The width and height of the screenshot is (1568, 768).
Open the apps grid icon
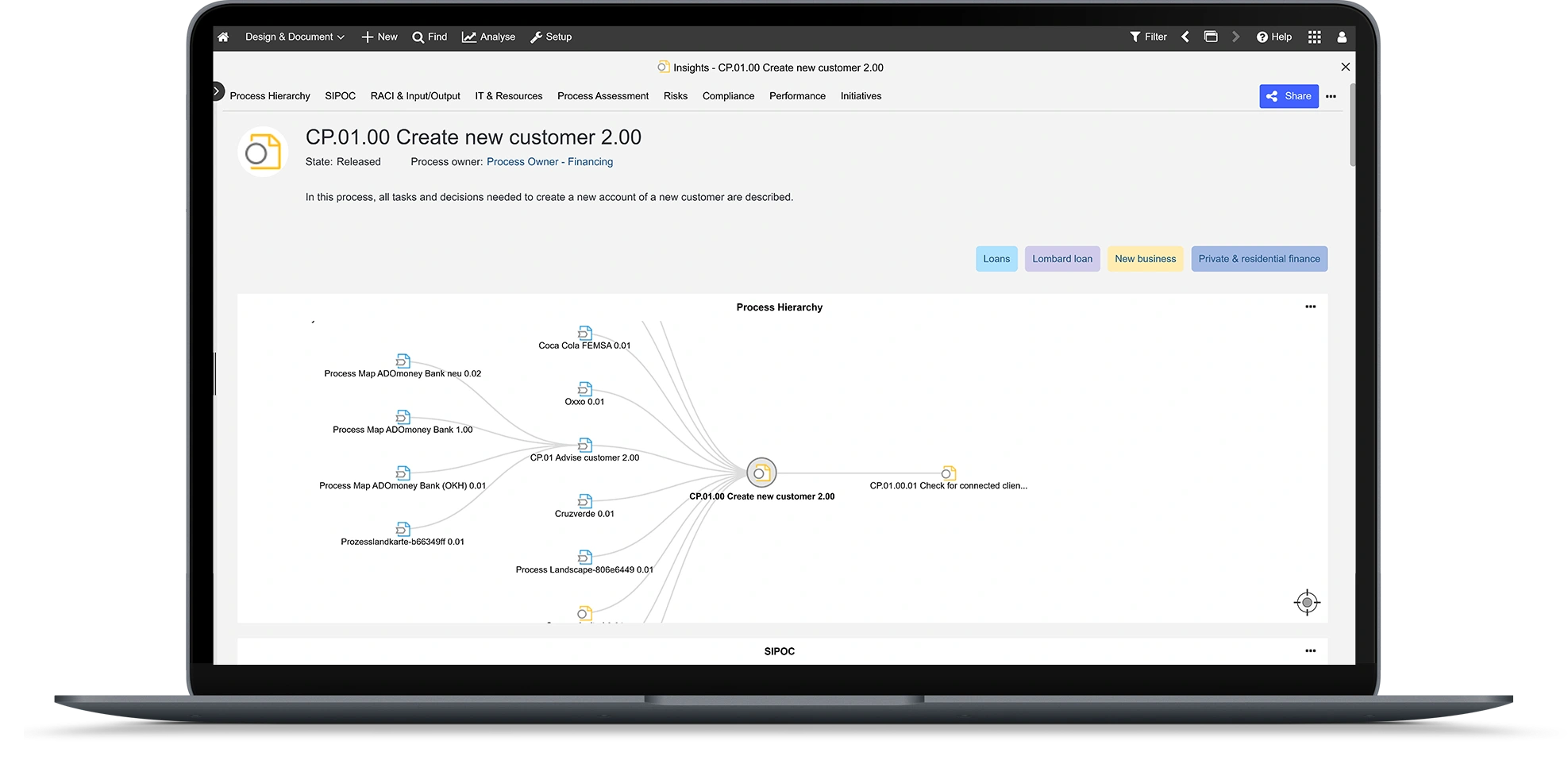1315,37
